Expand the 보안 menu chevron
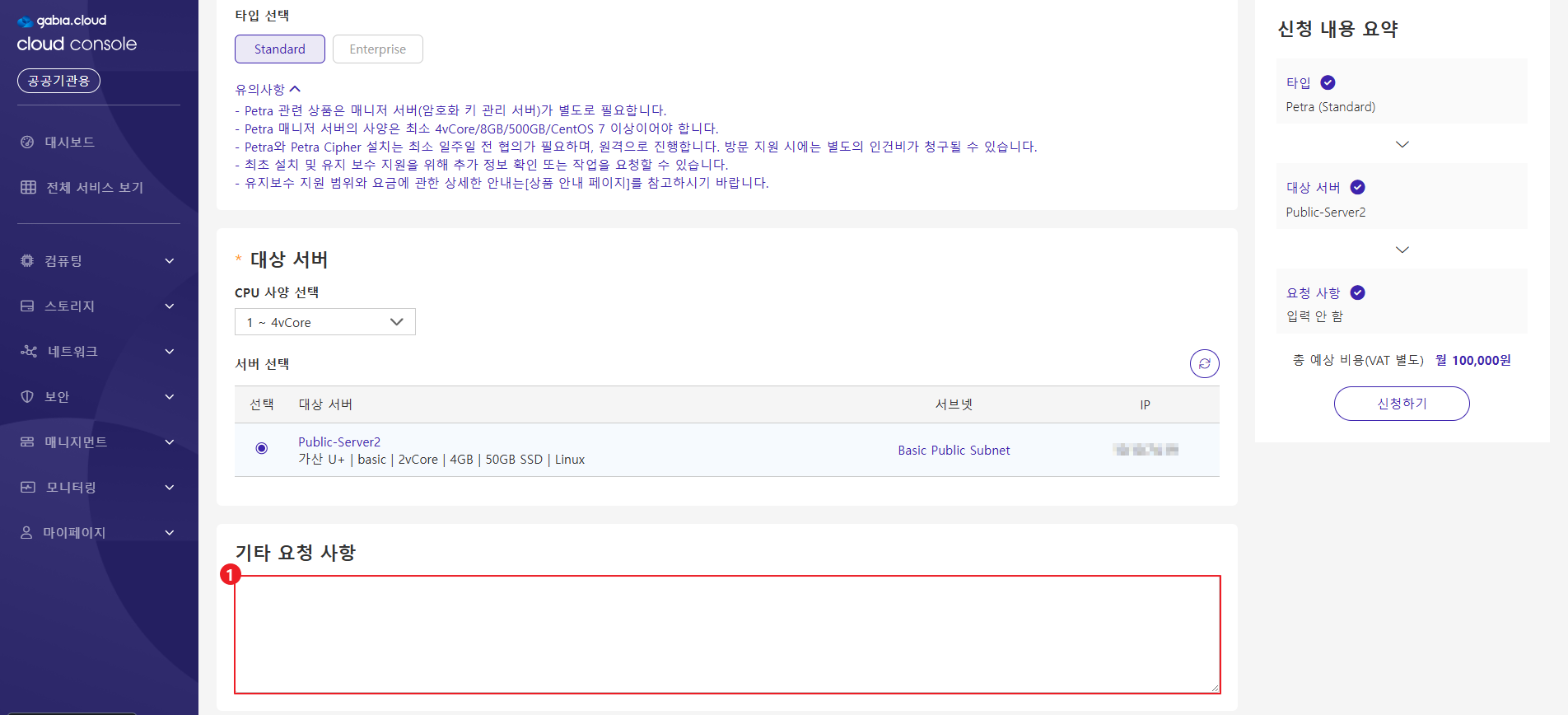 tap(170, 397)
